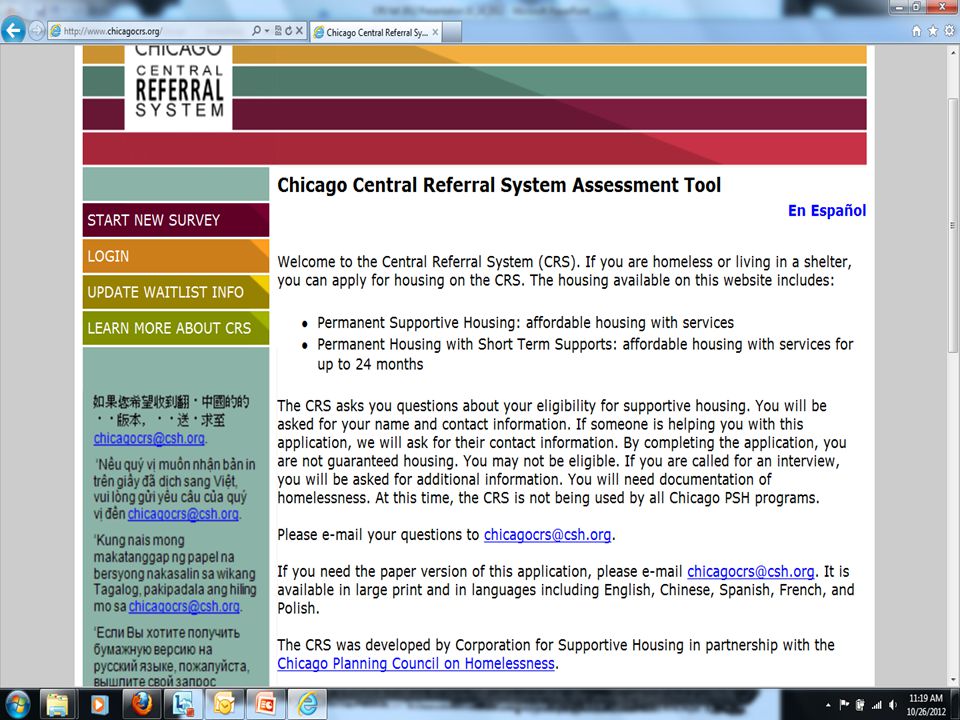
Task: Toggle the compatibility view icon
Action: coord(278,31)
